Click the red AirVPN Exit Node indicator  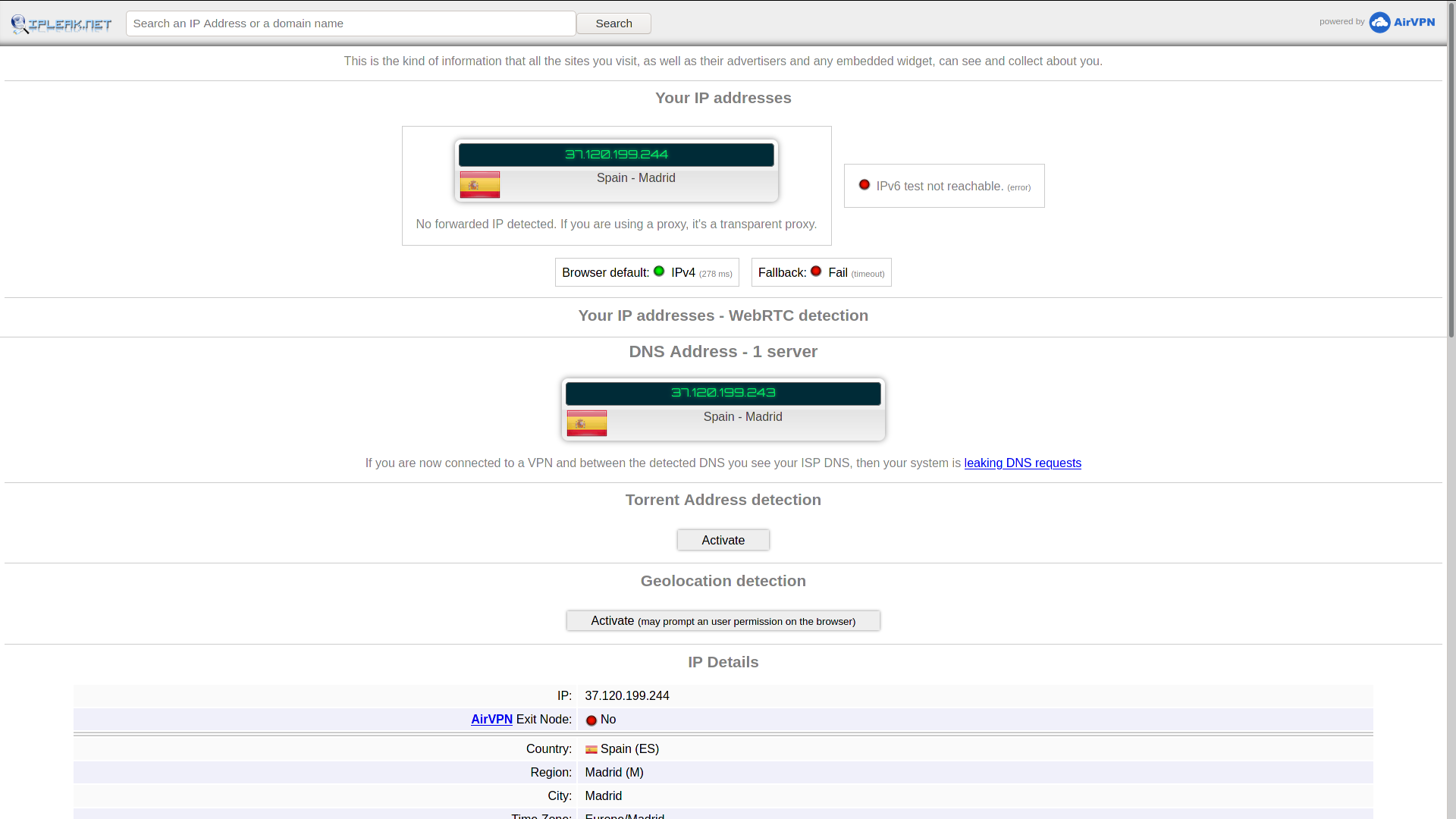point(591,720)
